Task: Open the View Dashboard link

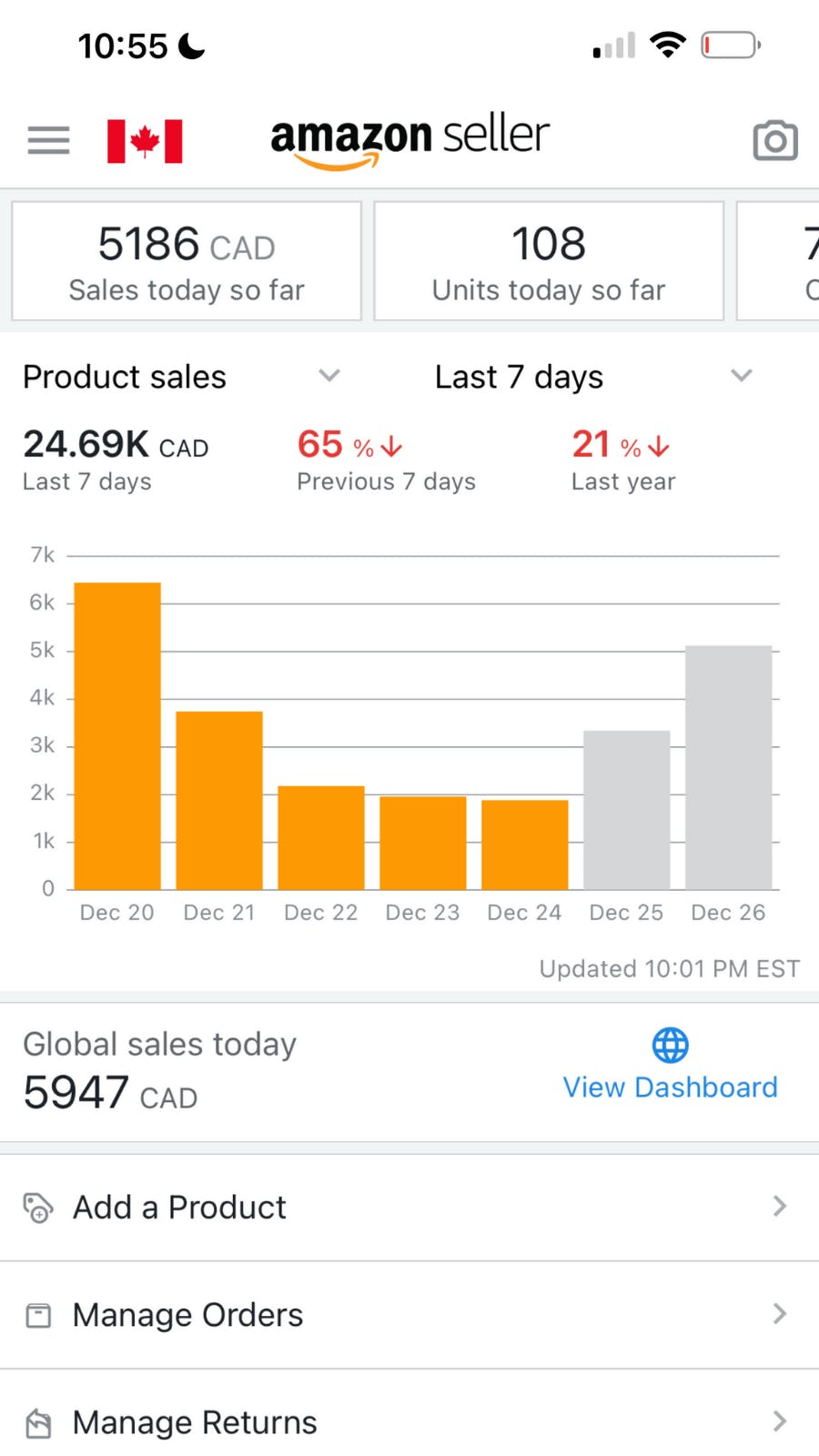Action: [670, 1087]
